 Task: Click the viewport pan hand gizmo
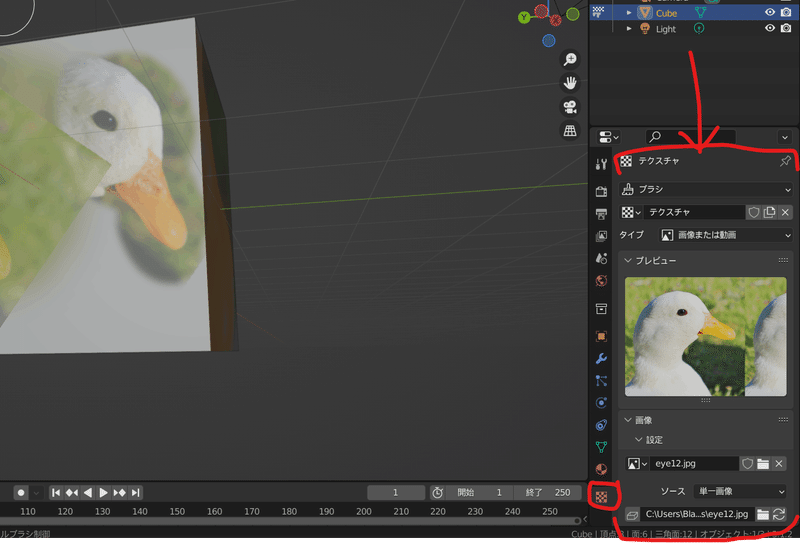[x=570, y=83]
